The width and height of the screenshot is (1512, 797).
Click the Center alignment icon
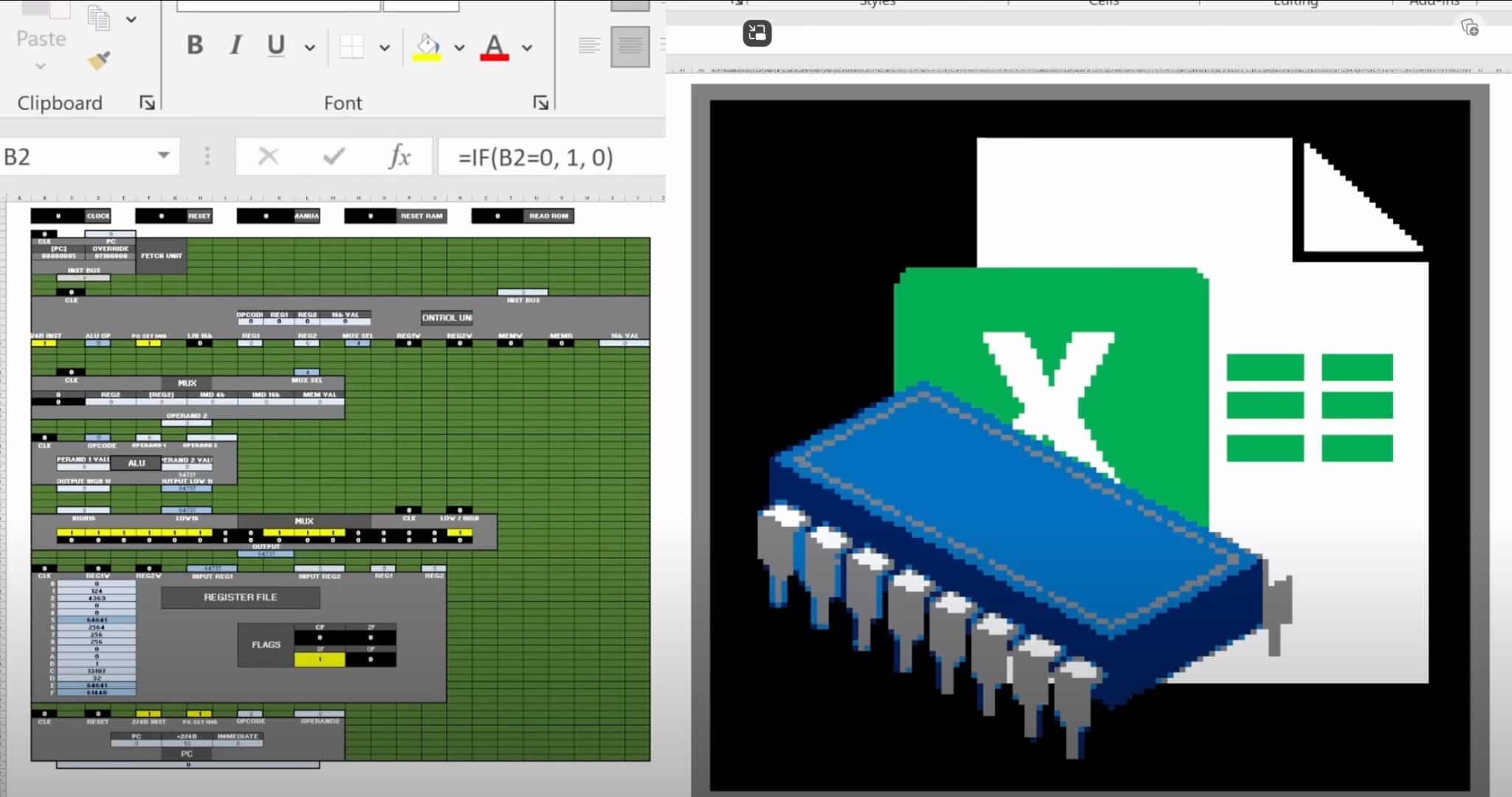(630, 47)
